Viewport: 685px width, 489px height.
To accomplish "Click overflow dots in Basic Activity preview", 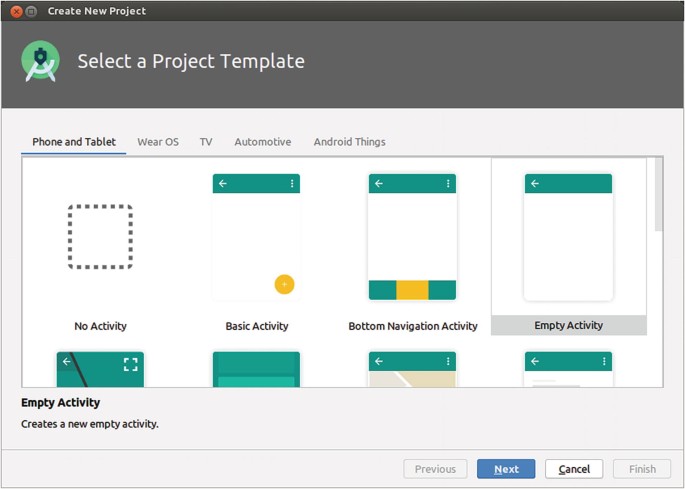I will [x=292, y=184].
